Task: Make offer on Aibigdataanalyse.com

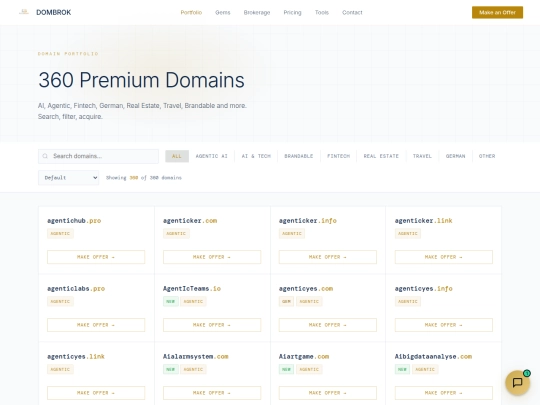Action: click(x=444, y=393)
